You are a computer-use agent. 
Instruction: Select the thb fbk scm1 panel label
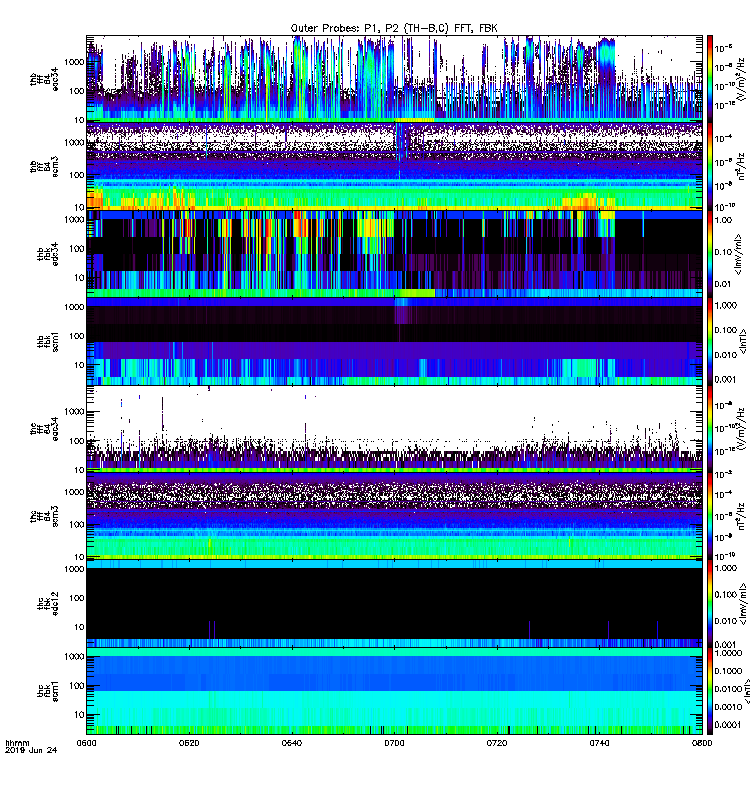(x=48, y=342)
